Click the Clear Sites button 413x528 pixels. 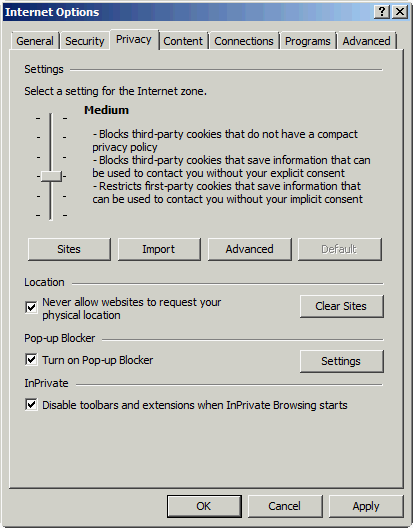tap(342, 306)
